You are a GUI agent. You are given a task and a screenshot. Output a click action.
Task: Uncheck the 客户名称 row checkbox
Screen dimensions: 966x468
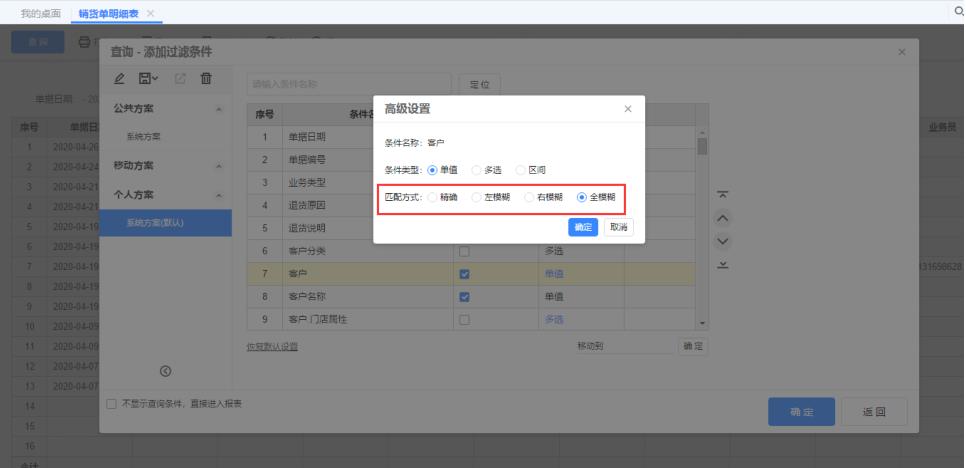(465, 297)
